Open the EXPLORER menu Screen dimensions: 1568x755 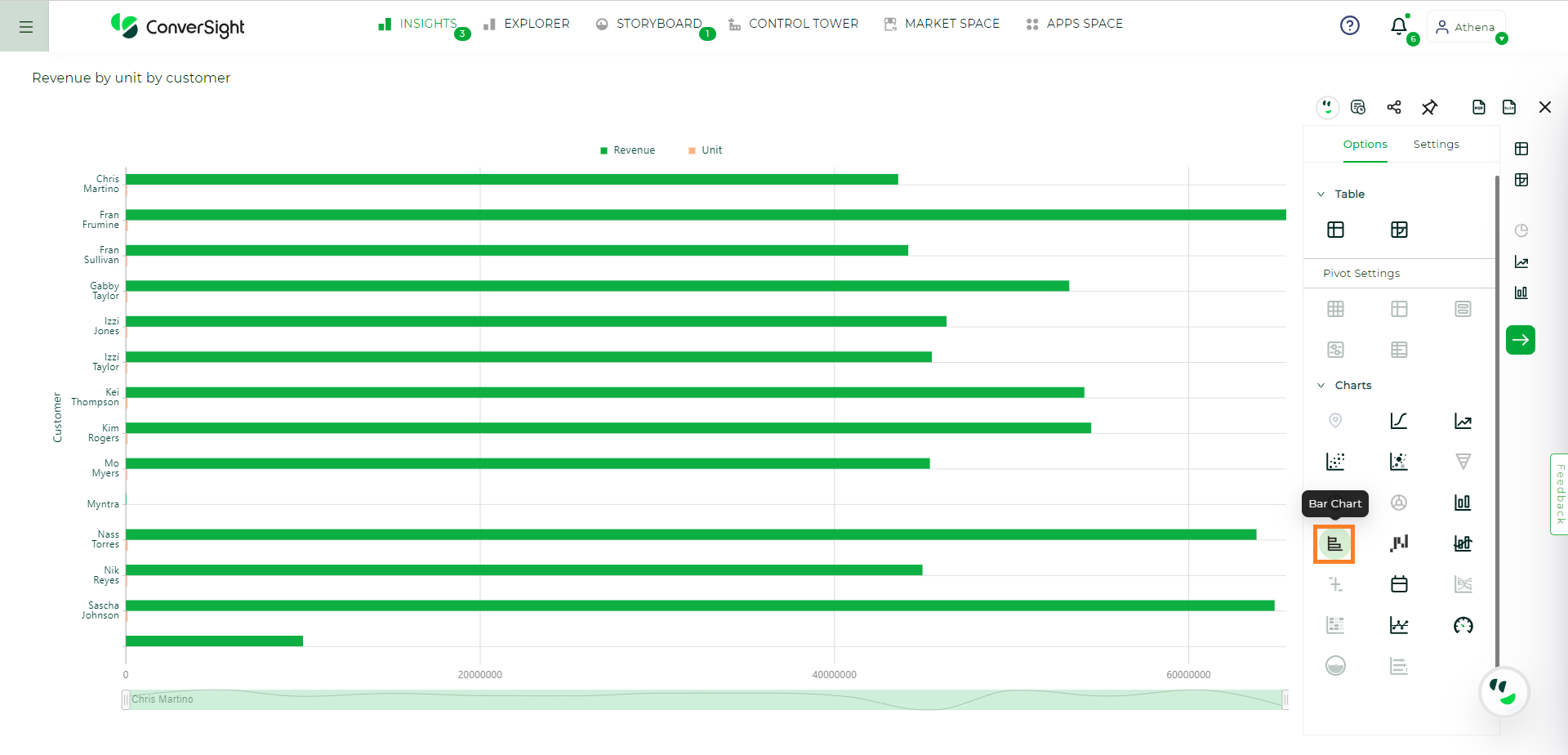[x=527, y=24]
